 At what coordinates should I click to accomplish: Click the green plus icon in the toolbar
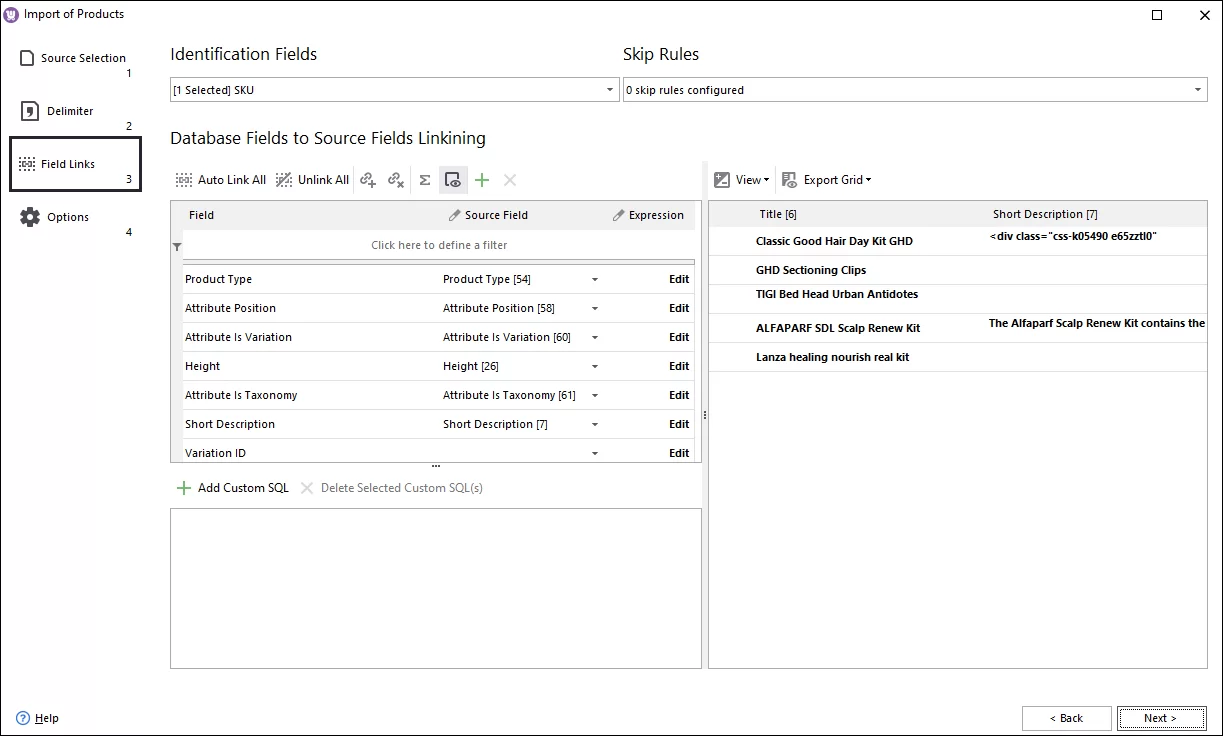click(481, 180)
